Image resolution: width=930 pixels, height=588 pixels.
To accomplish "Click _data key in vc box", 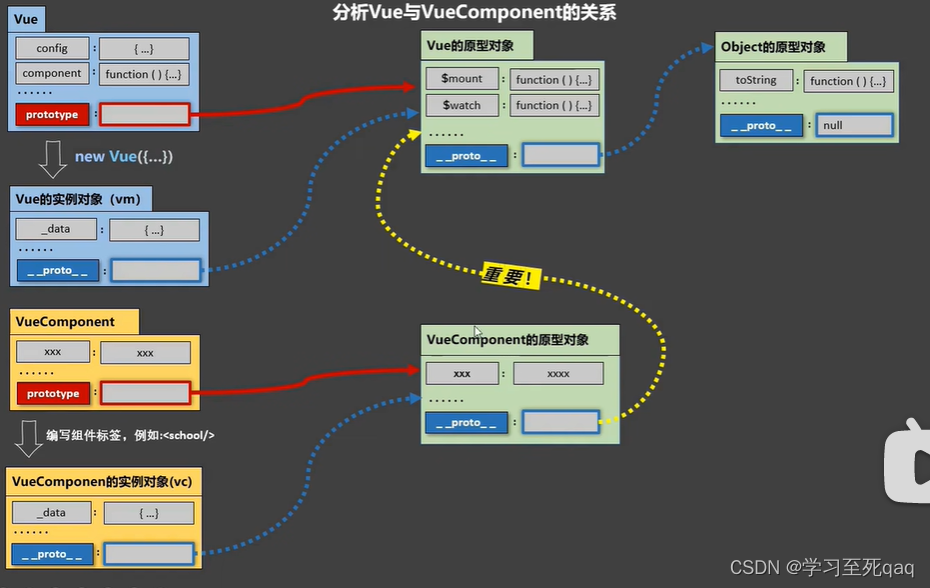I will click(x=52, y=513).
